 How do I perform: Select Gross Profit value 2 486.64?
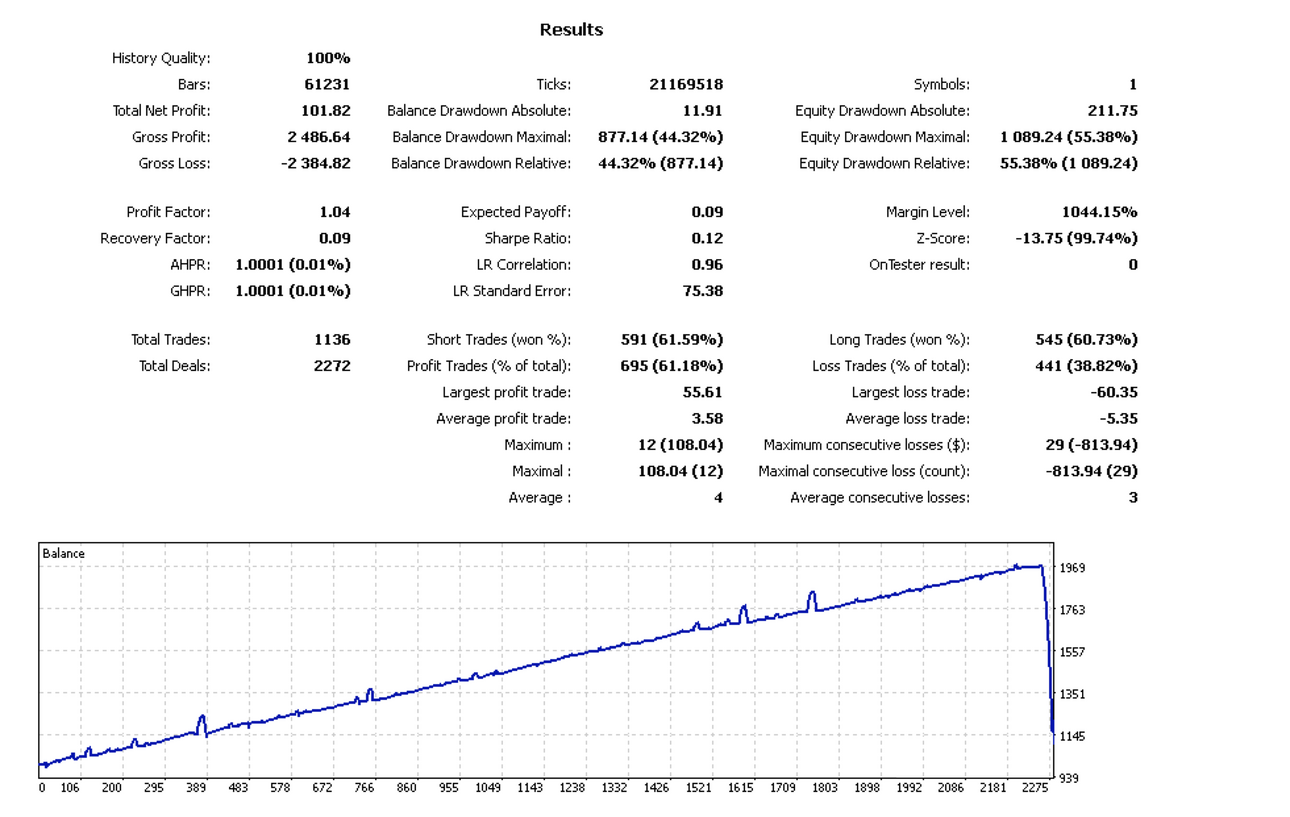pos(319,137)
